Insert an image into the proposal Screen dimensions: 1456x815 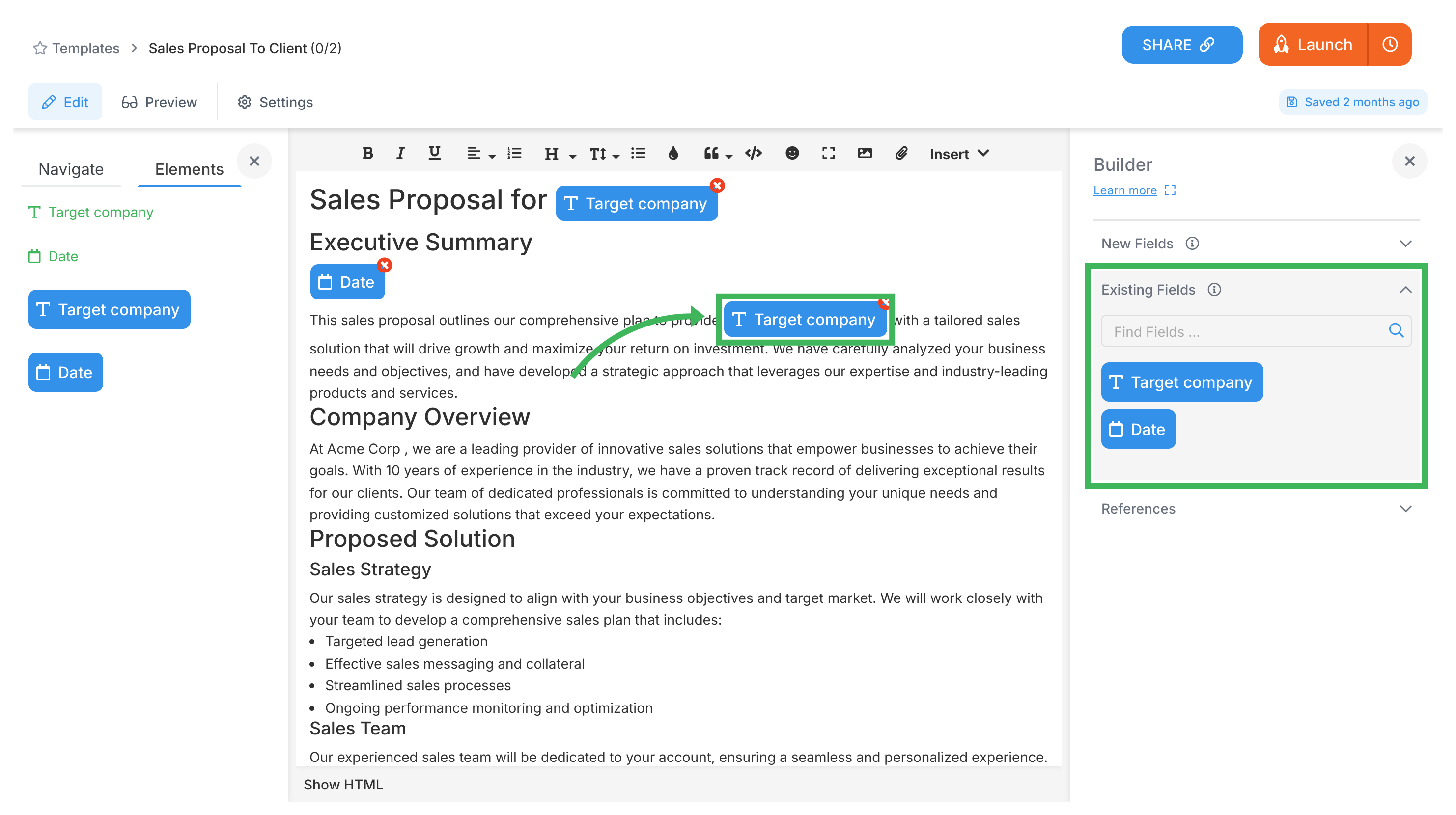pos(865,153)
